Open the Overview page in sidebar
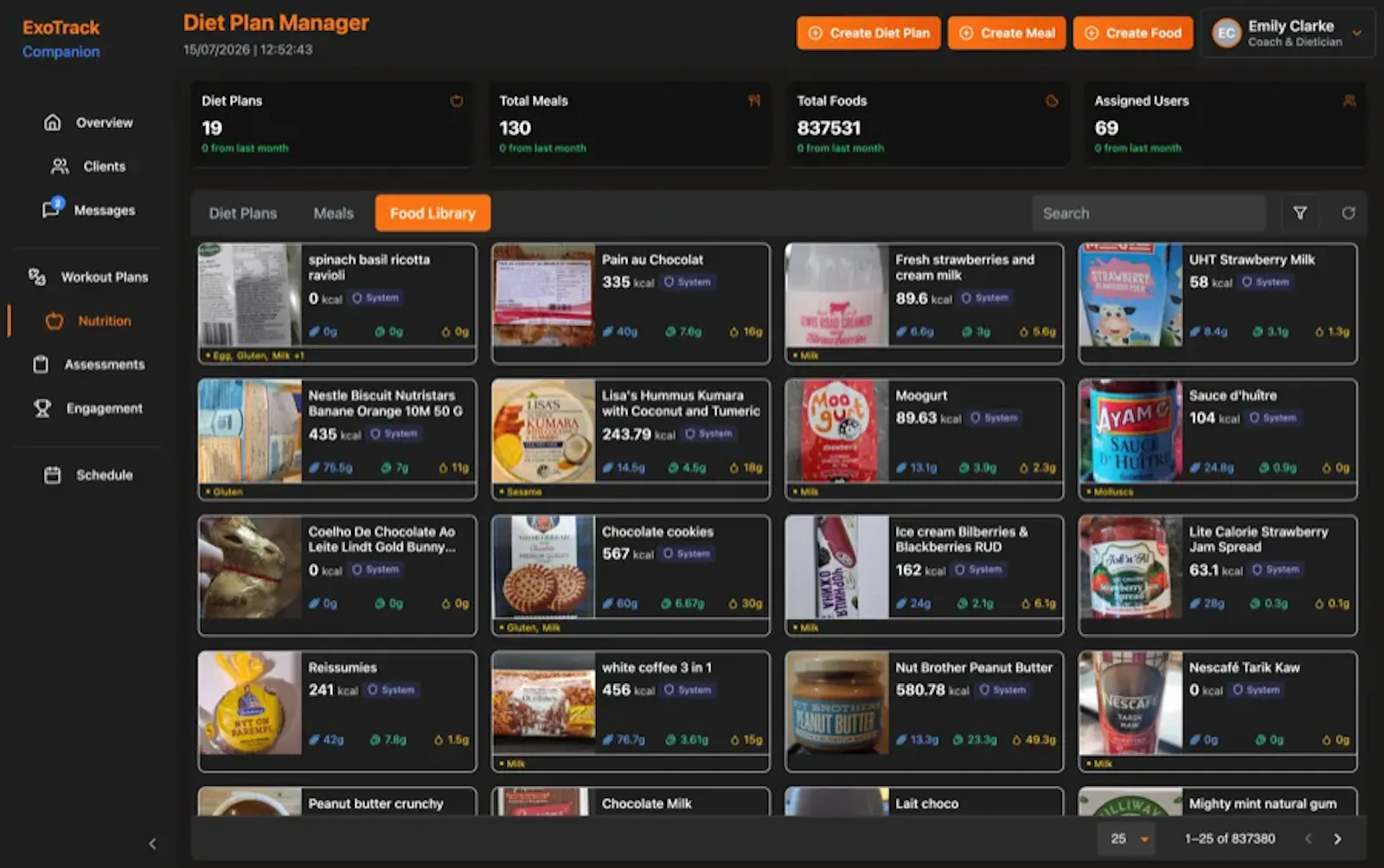 point(88,123)
